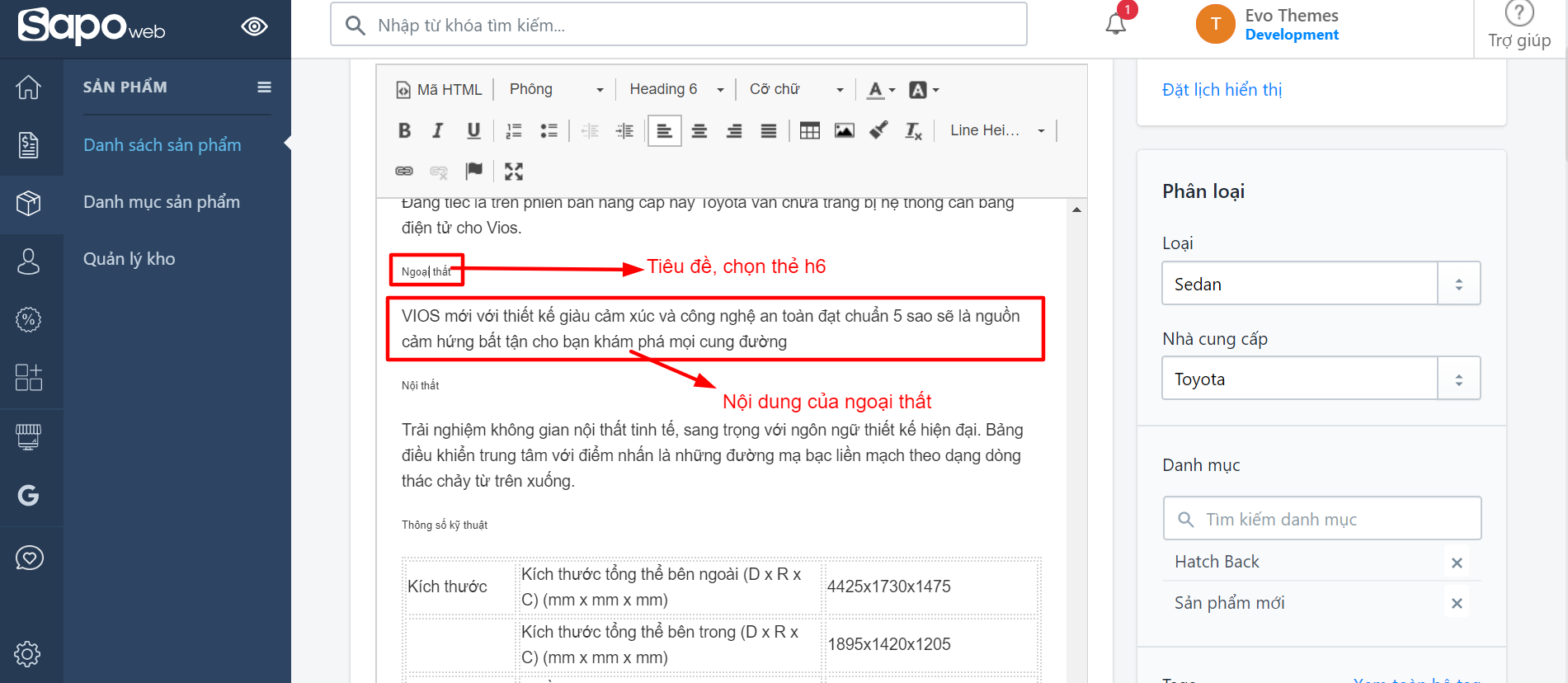Open the Nhà cung cấp dropdown showing Toyota
Viewport: 1568px width, 683px height.
tap(1321, 379)
